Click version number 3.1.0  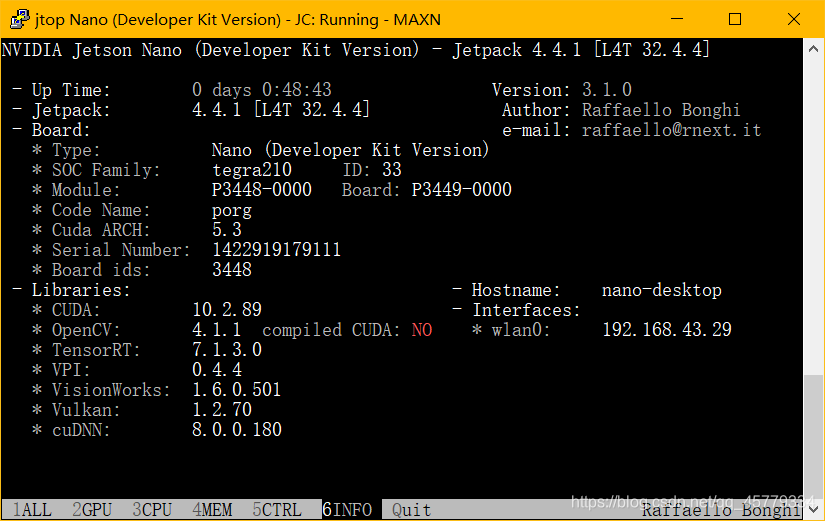point(607,90)
